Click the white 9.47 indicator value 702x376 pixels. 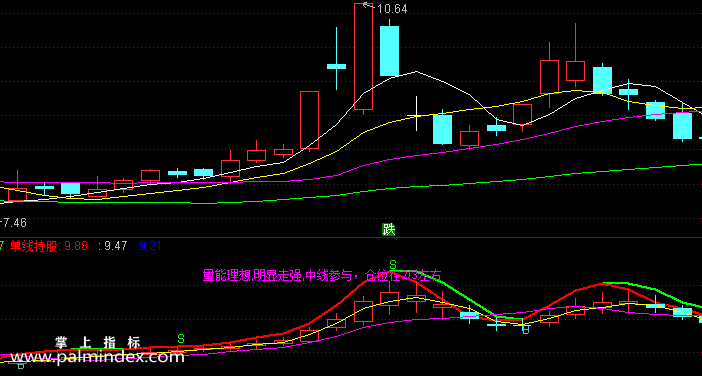pos(116,246)
